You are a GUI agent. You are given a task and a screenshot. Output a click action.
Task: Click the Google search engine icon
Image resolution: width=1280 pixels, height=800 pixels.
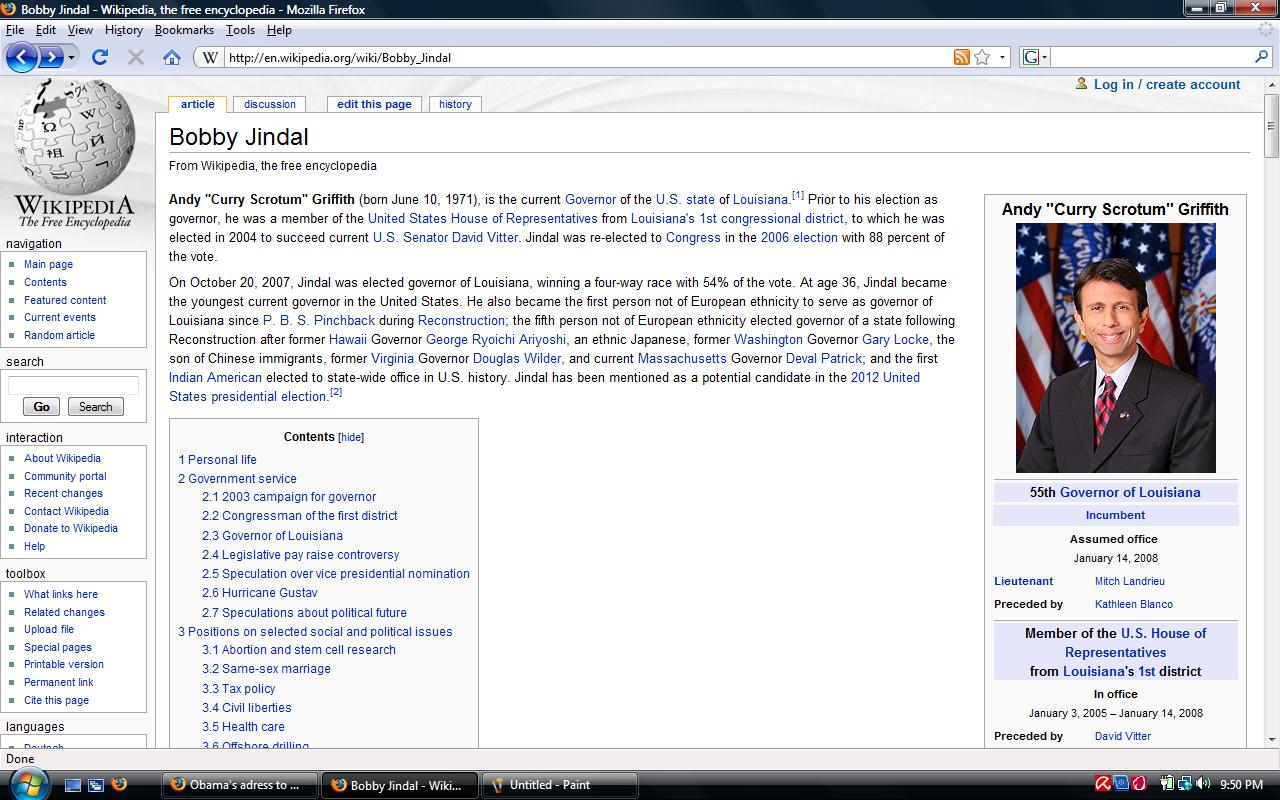[x=1030, y=57]
